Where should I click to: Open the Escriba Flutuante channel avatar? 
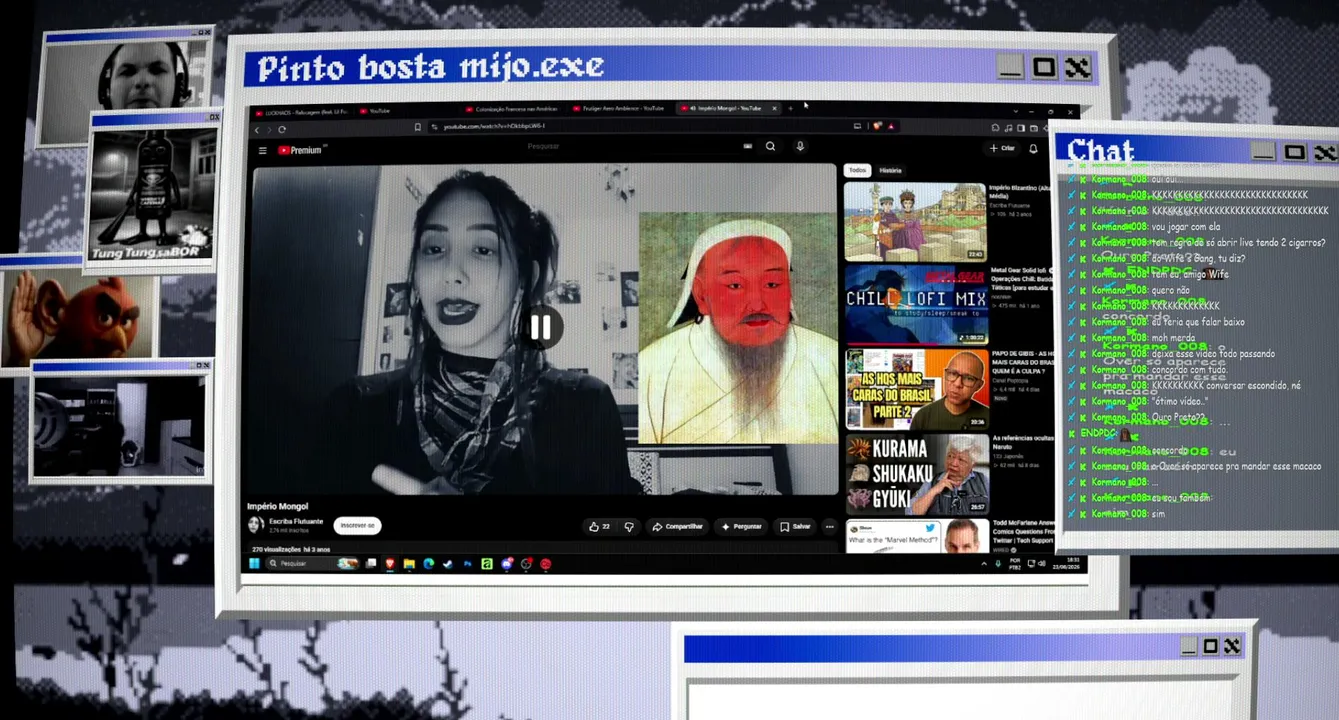256,525
